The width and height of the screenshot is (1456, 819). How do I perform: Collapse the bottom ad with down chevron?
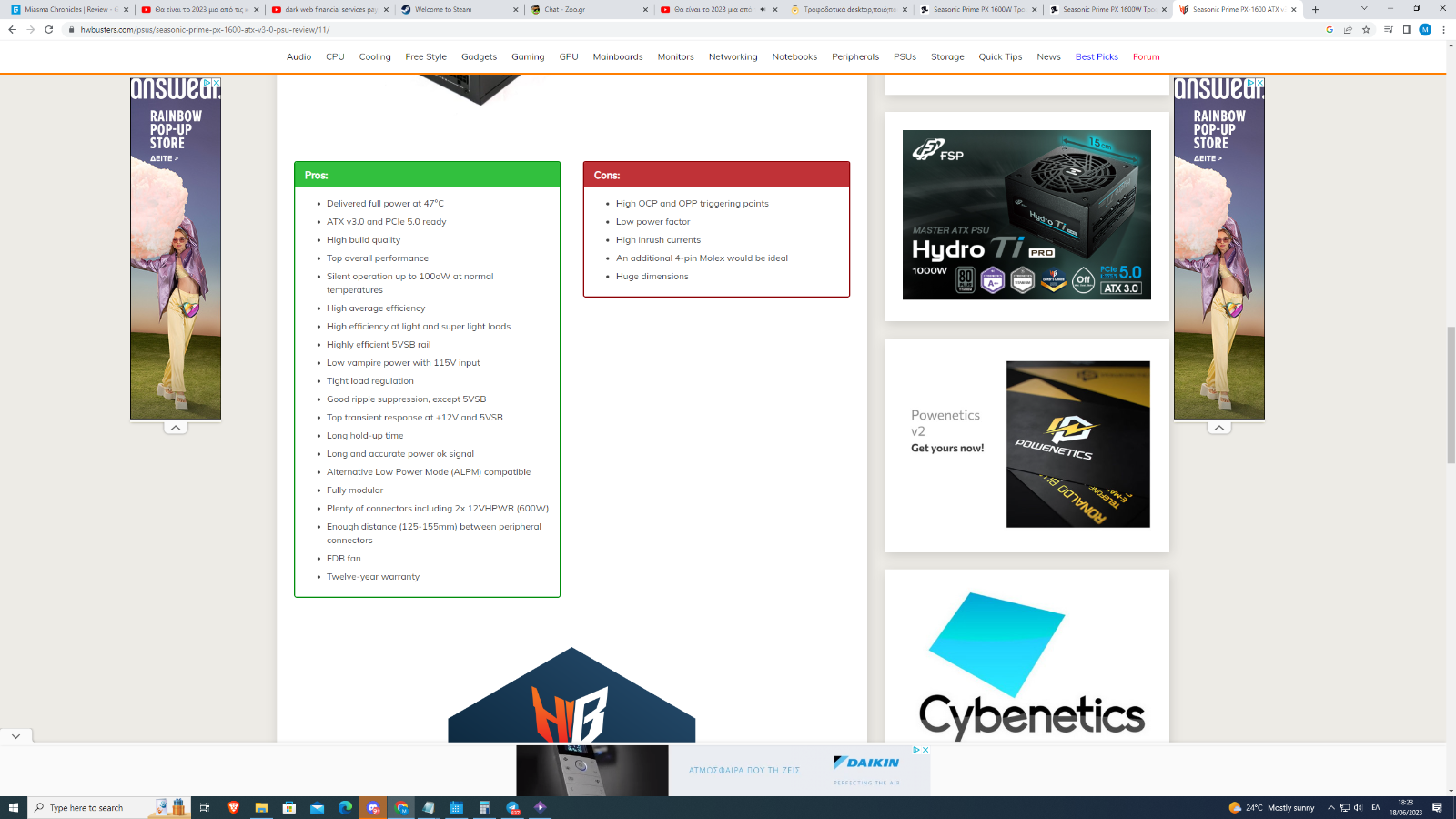[16, 736]
